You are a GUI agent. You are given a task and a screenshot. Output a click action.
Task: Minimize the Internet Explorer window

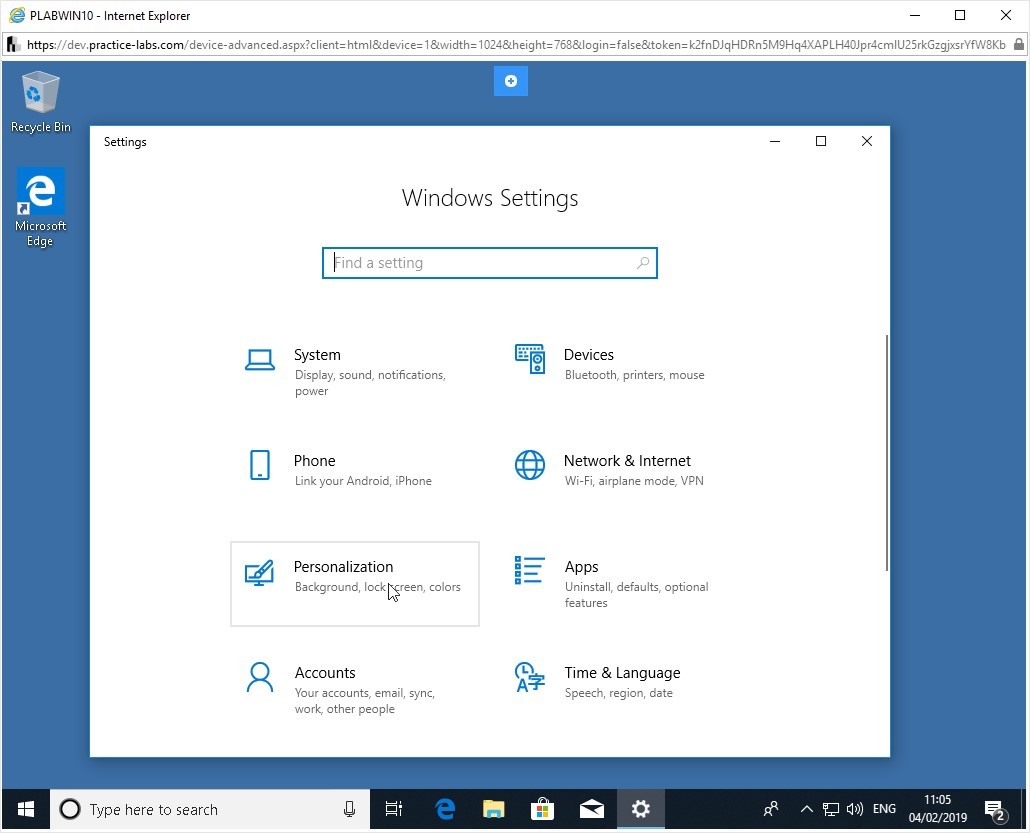tap(915, 15)
